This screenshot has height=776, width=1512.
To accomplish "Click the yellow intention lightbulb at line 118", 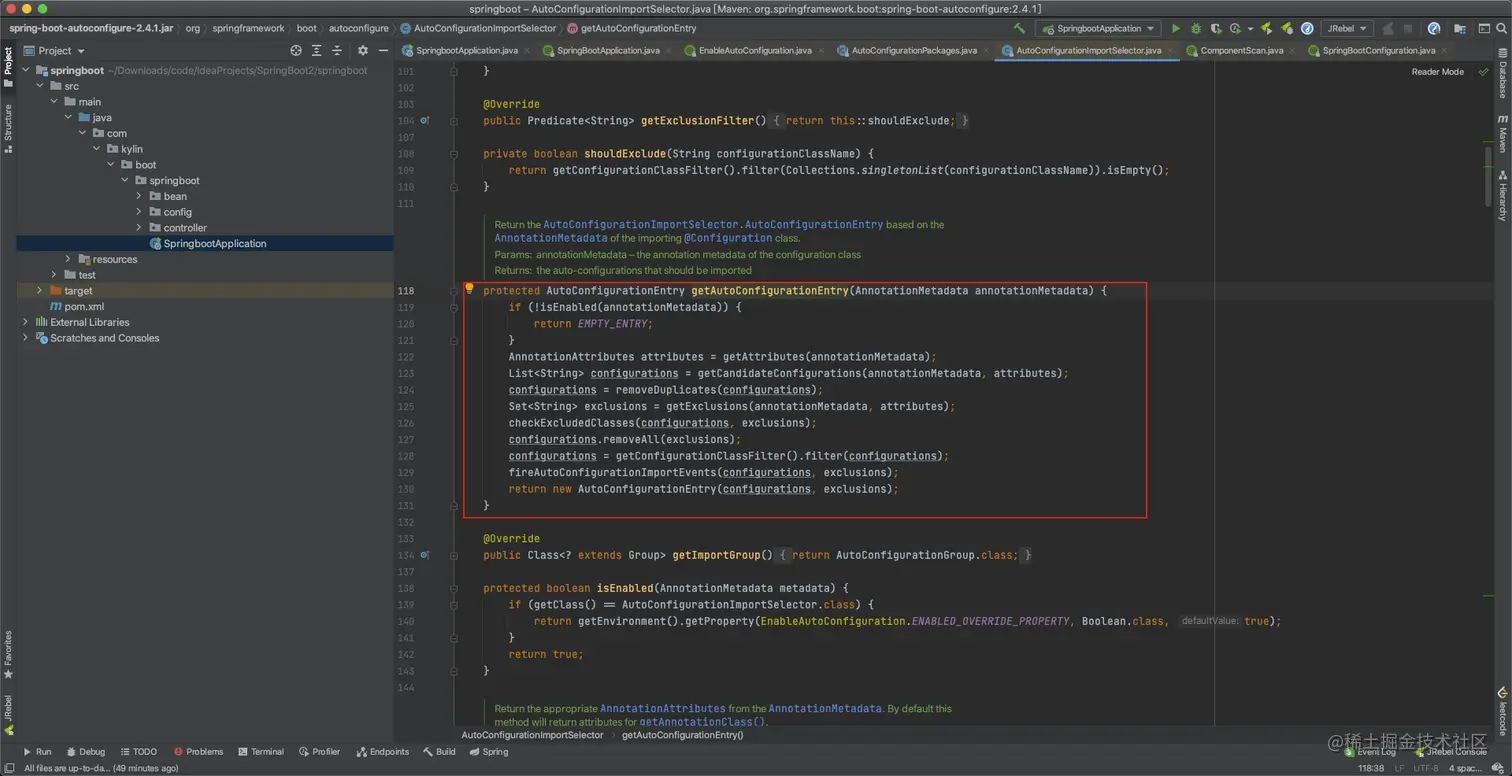I will [469, 289].
